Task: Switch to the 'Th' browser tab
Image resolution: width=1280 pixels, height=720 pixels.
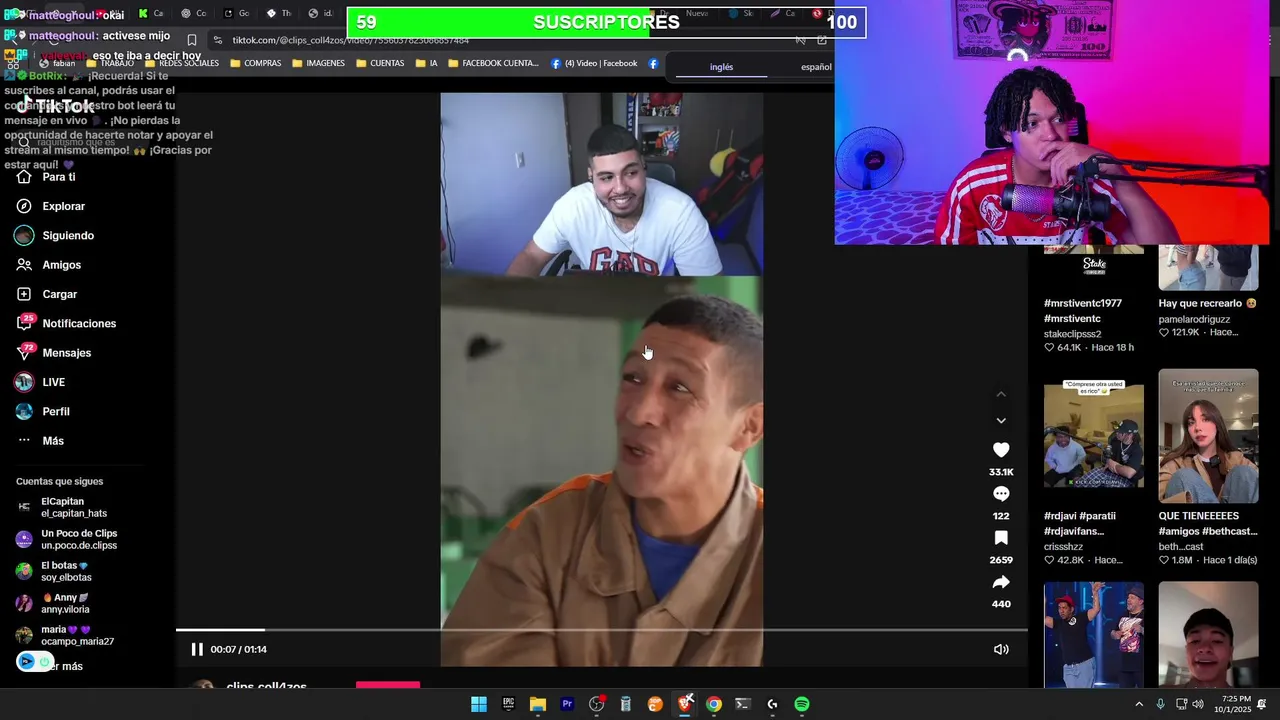Action: tap(279, 13)
